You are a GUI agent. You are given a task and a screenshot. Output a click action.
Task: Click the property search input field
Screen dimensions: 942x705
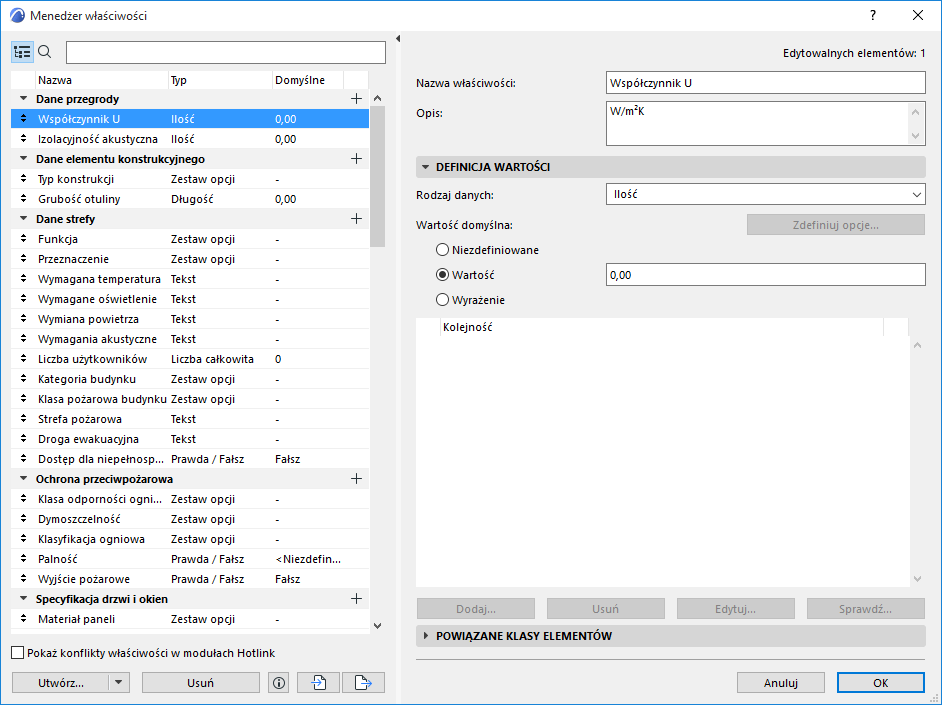pyautogui.click(x=226, y=52)
